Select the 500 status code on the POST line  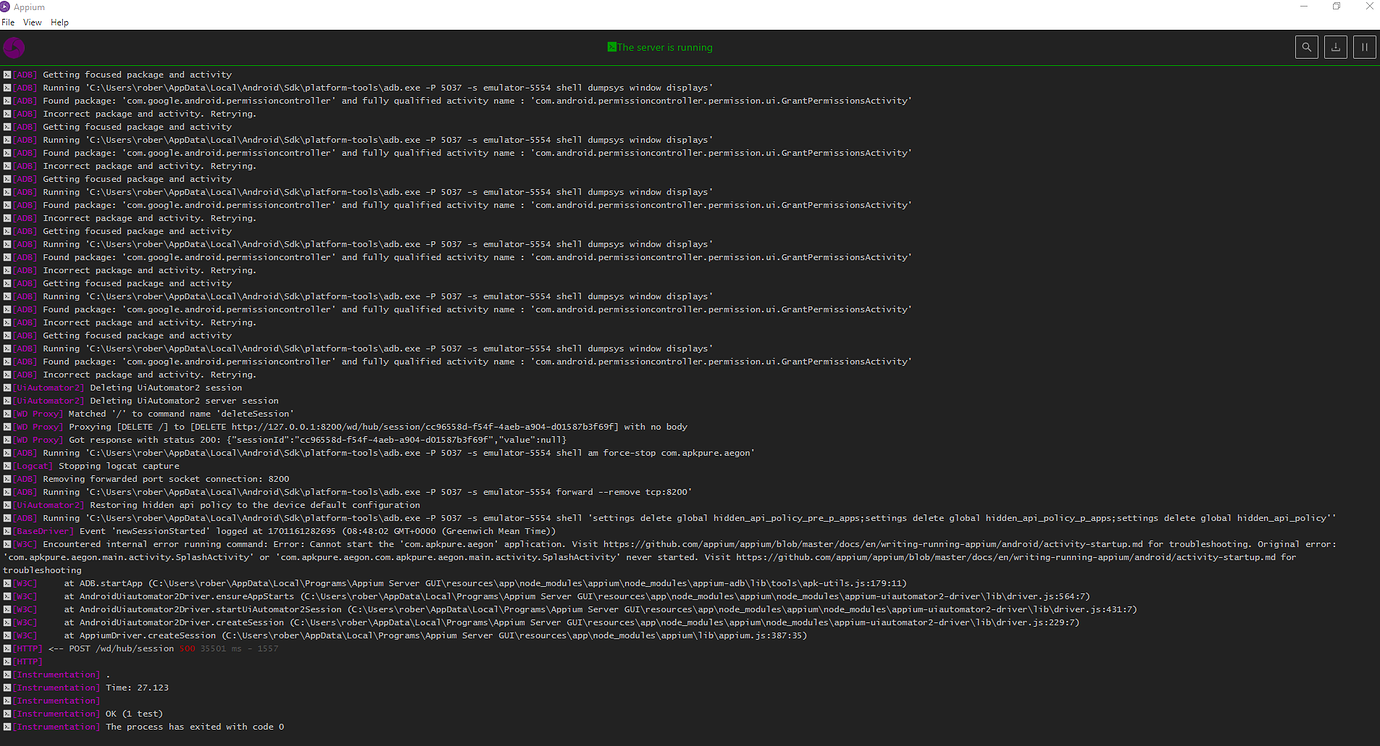187,647
